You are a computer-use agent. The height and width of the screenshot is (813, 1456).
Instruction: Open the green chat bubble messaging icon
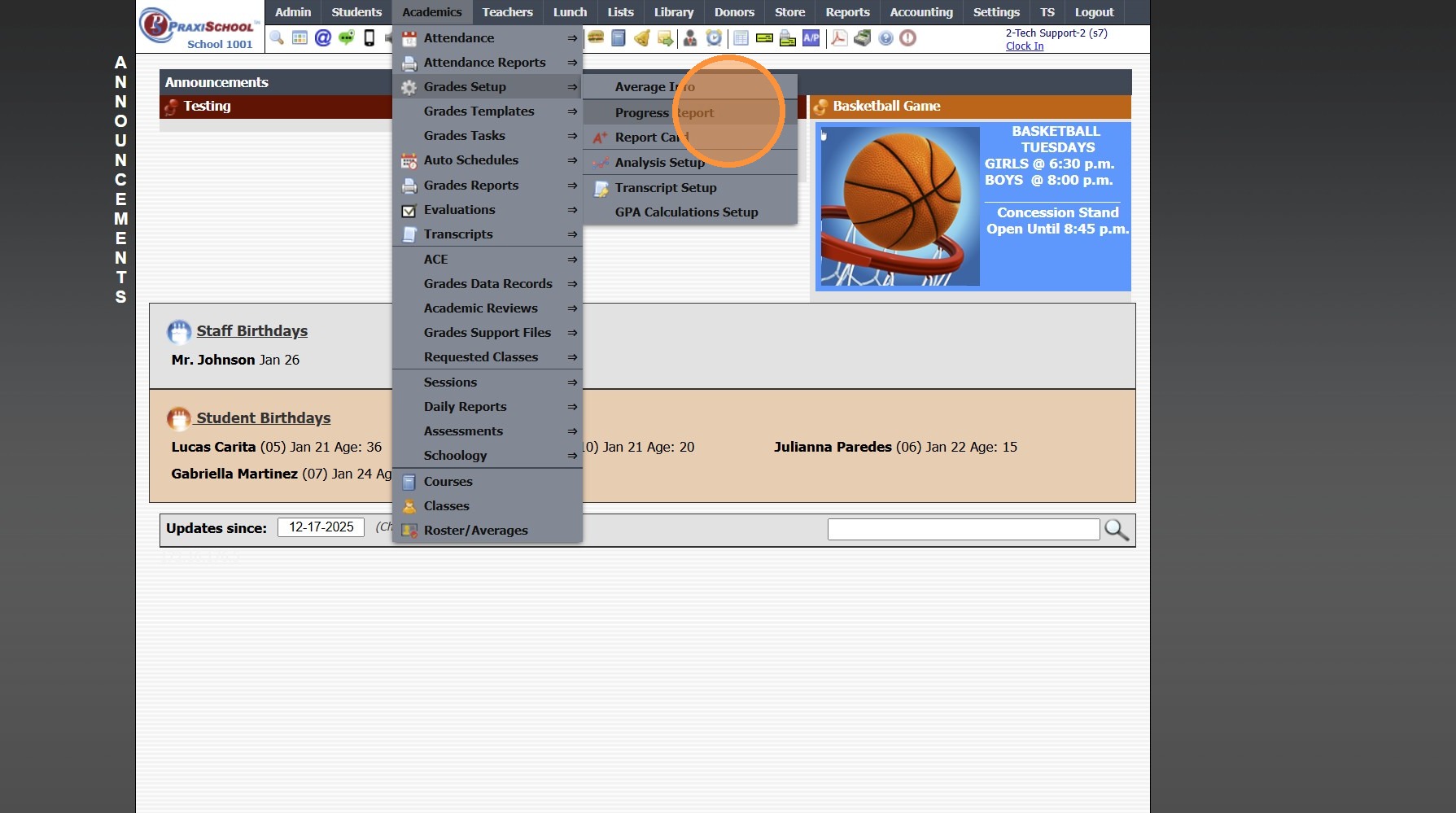(347, 38)
